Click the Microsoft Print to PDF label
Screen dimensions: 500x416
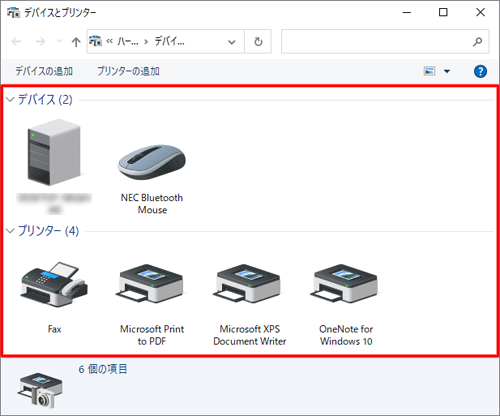(152, 335)
